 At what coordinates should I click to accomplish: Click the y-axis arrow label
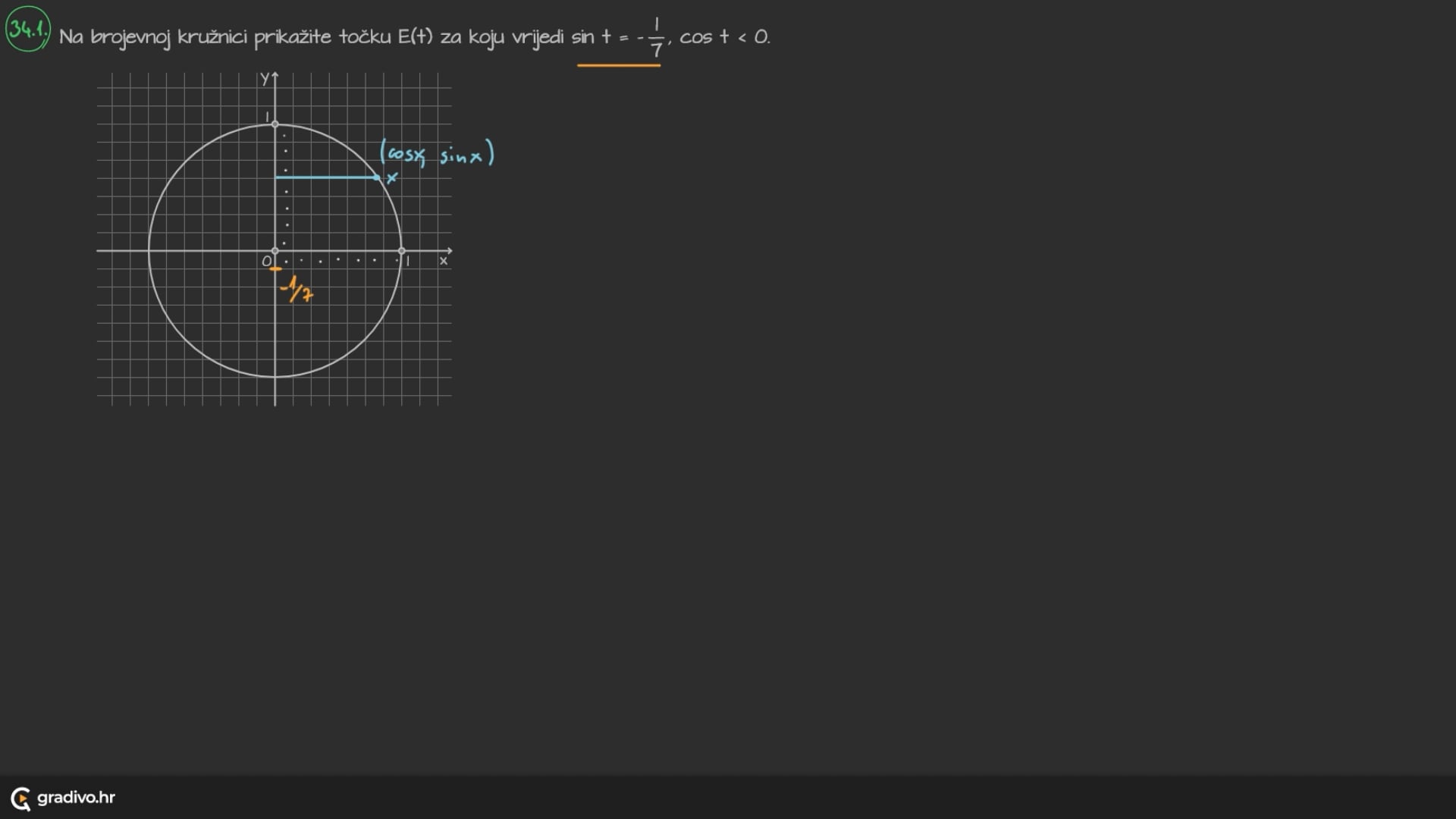pyautogui.click(x=265, y=78)
